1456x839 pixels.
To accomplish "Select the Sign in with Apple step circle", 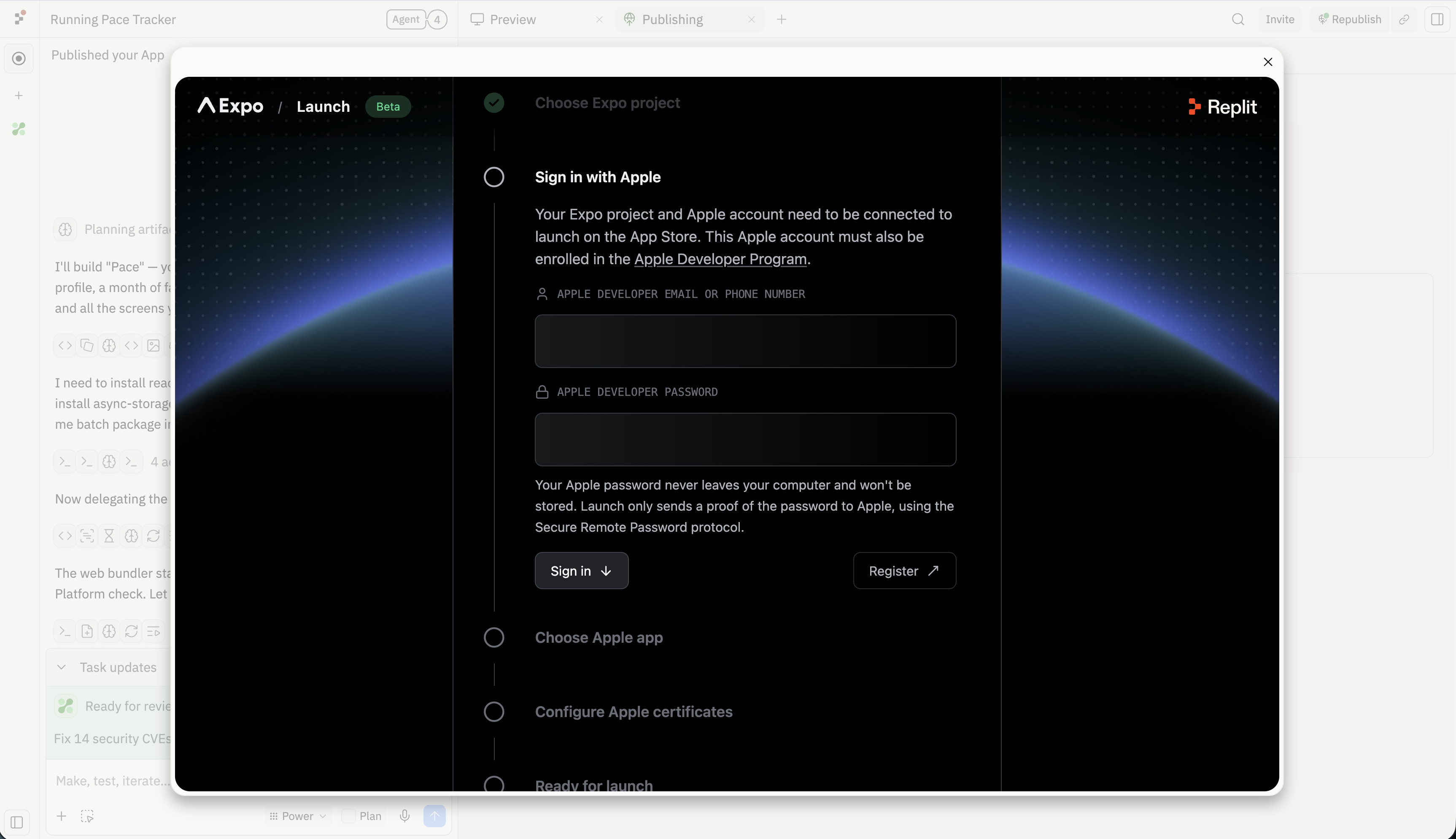I will [493, 177].
